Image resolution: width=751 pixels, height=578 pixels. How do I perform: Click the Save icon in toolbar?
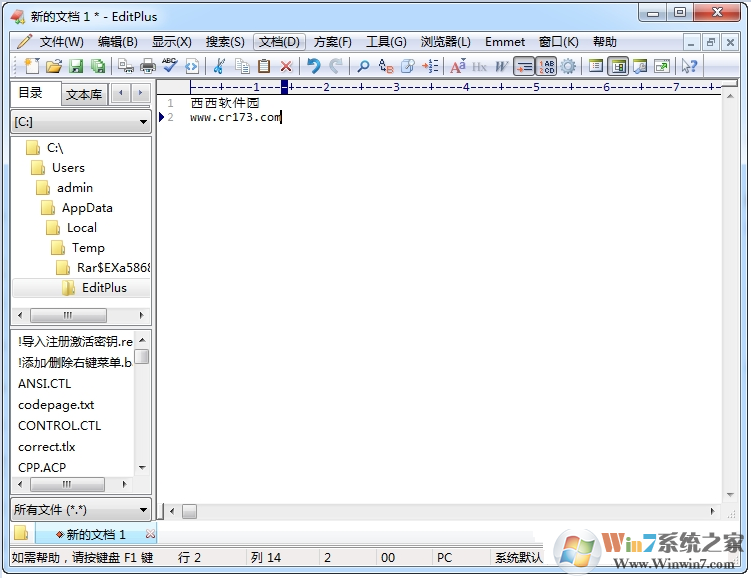pos(76,66)
